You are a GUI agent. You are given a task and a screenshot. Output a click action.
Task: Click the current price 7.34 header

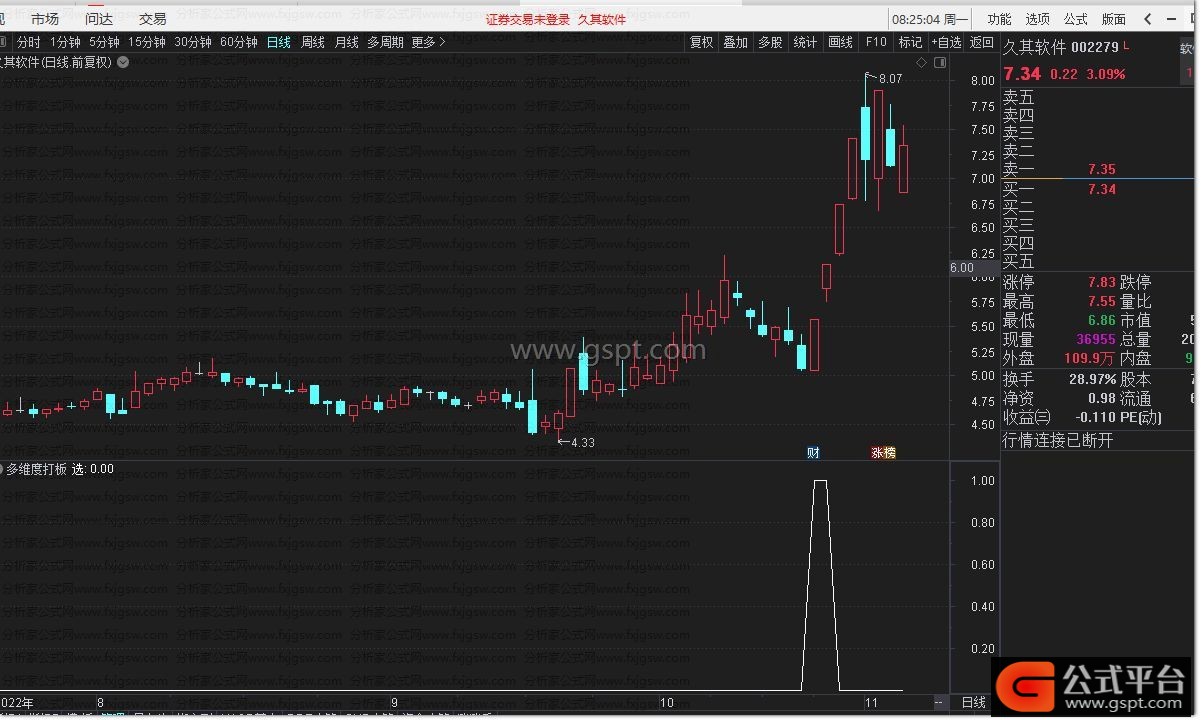pyautogui.click(x=1022, y=74)
